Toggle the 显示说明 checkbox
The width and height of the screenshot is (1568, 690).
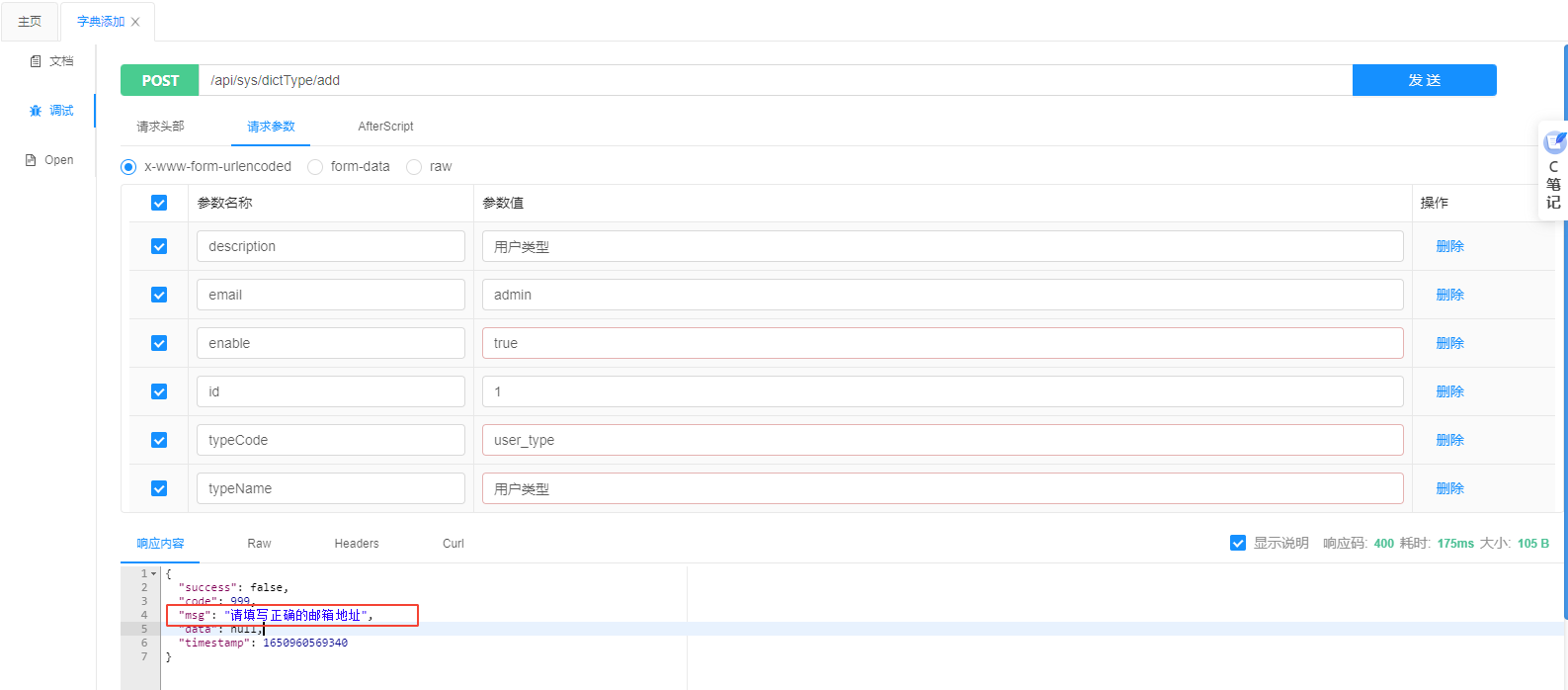[1238, 543]
